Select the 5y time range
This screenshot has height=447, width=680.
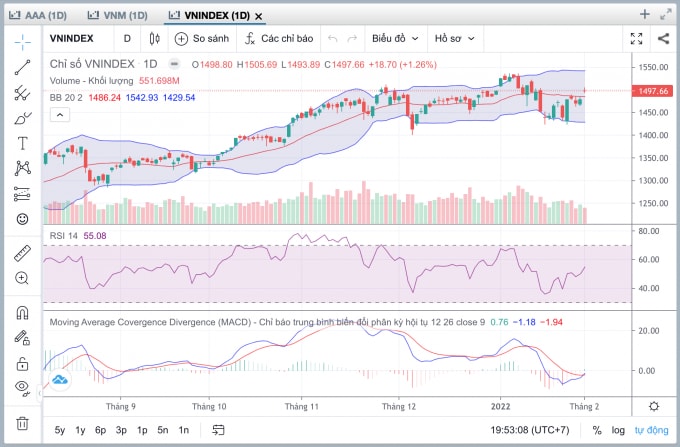59,430
